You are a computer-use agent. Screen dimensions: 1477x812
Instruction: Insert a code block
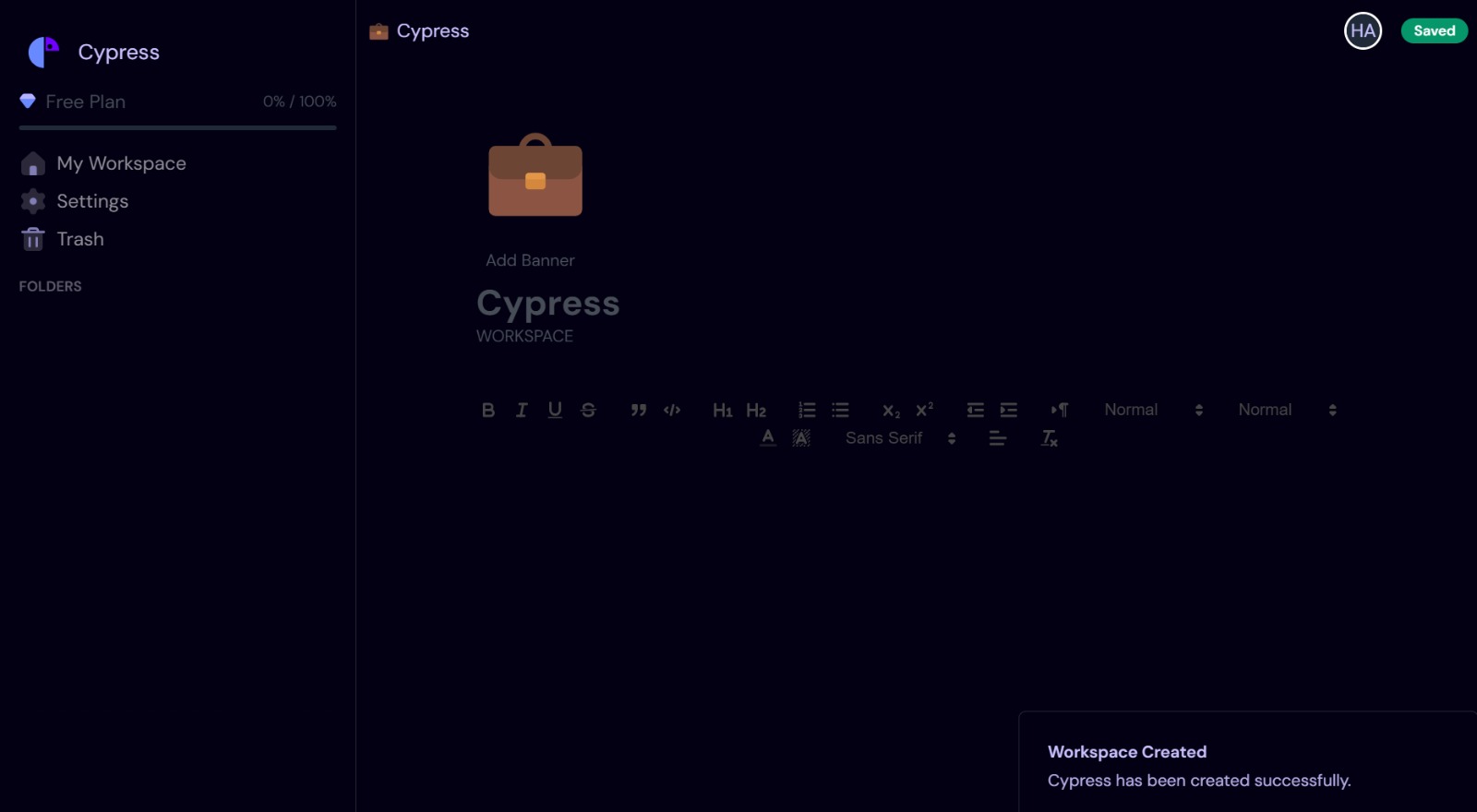672,410
